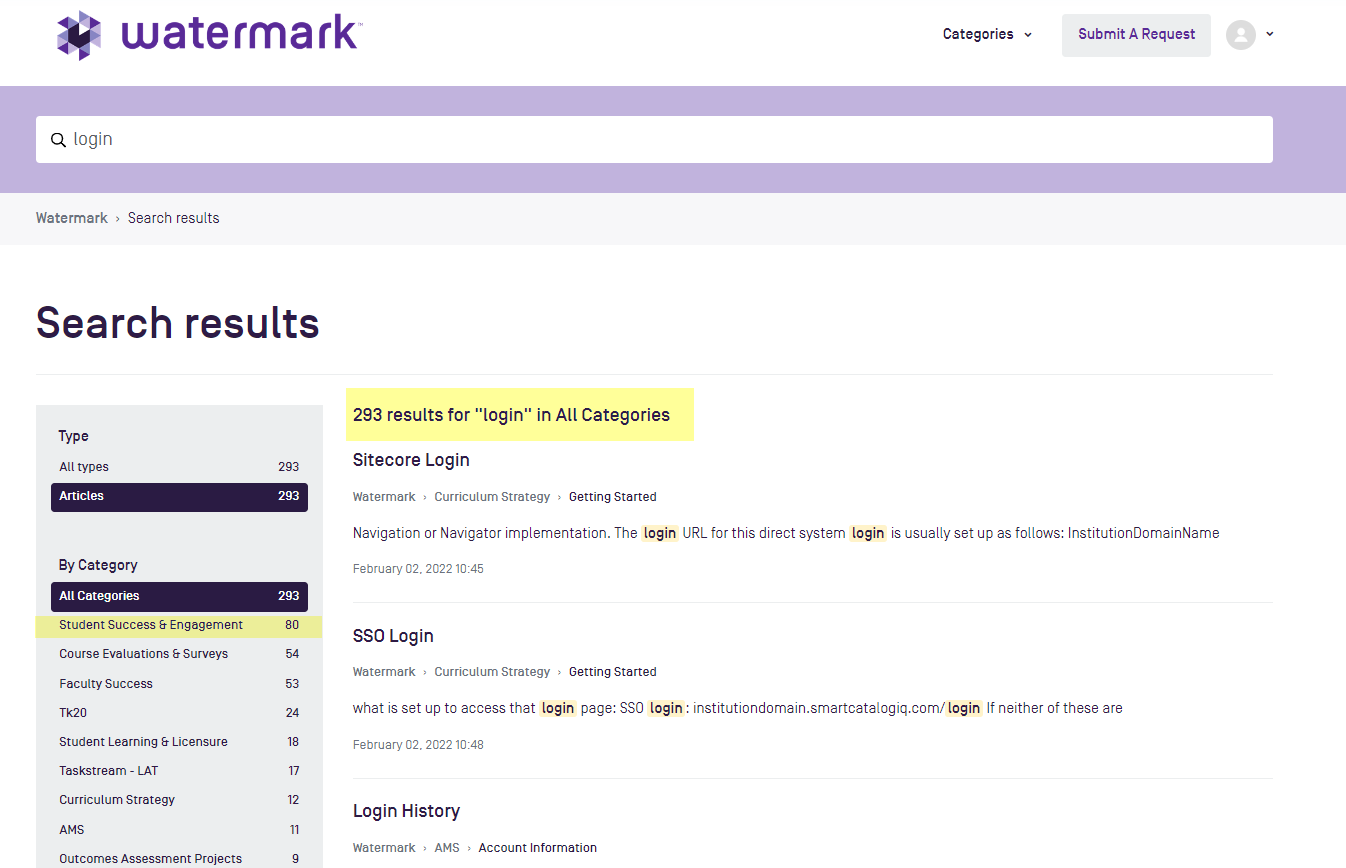
Task: Click the magnifier icon in the search bar
Action: click(x=59, y=140)
